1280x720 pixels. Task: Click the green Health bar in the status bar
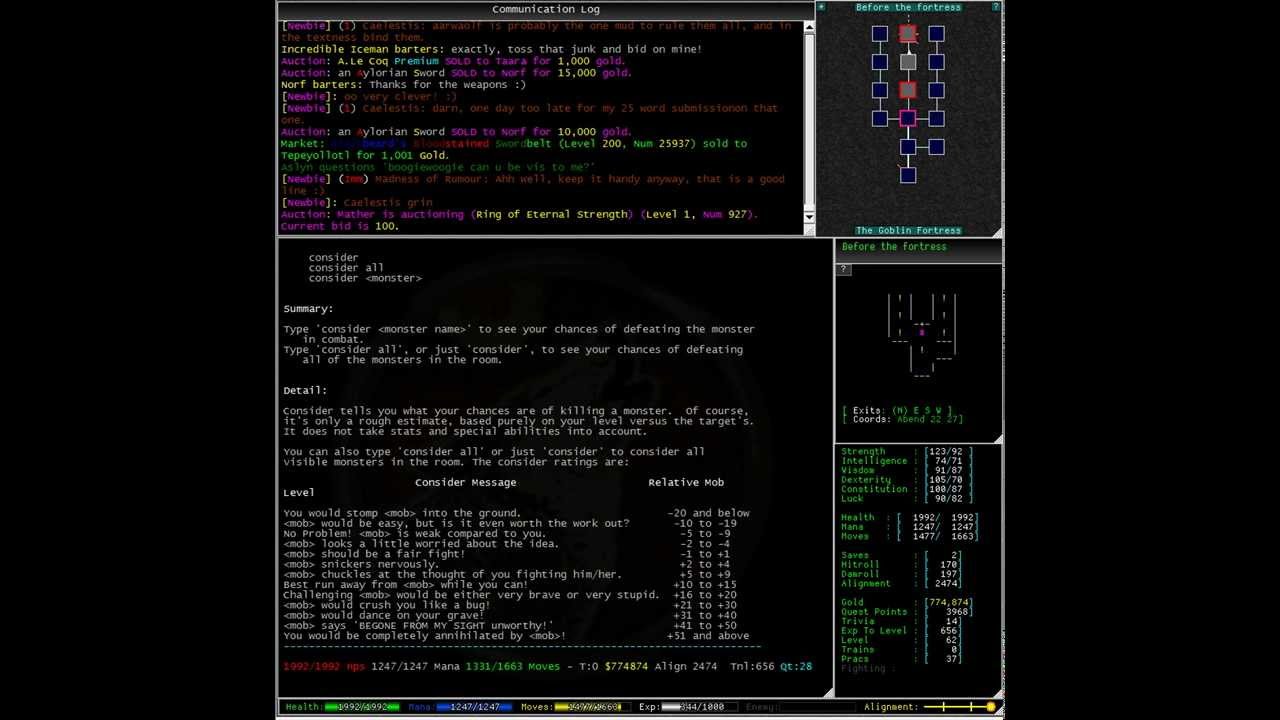point(362,707)
